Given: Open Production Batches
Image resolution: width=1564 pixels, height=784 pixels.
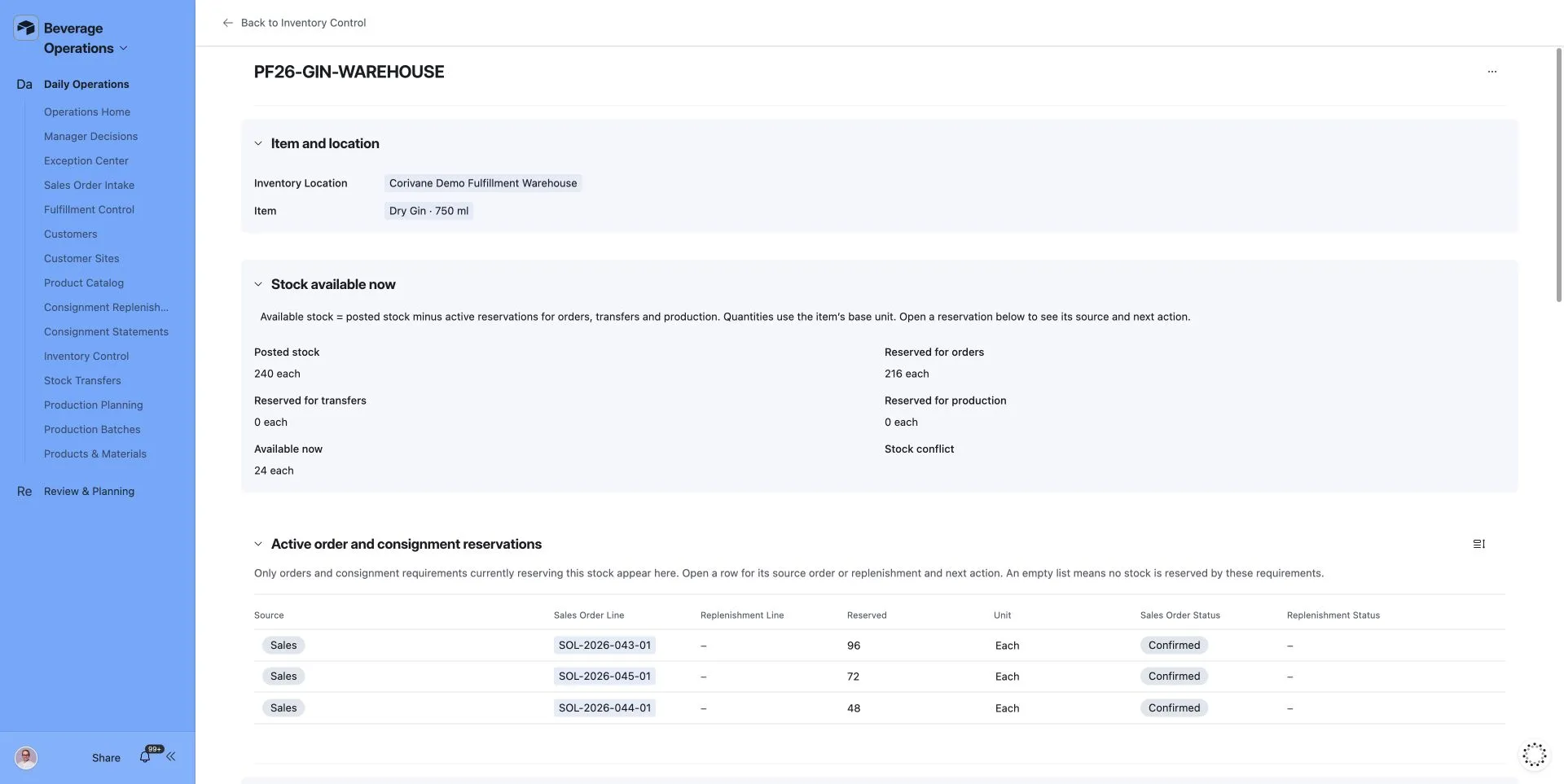Looking at the screenshot, I should (x=92, y=429).
